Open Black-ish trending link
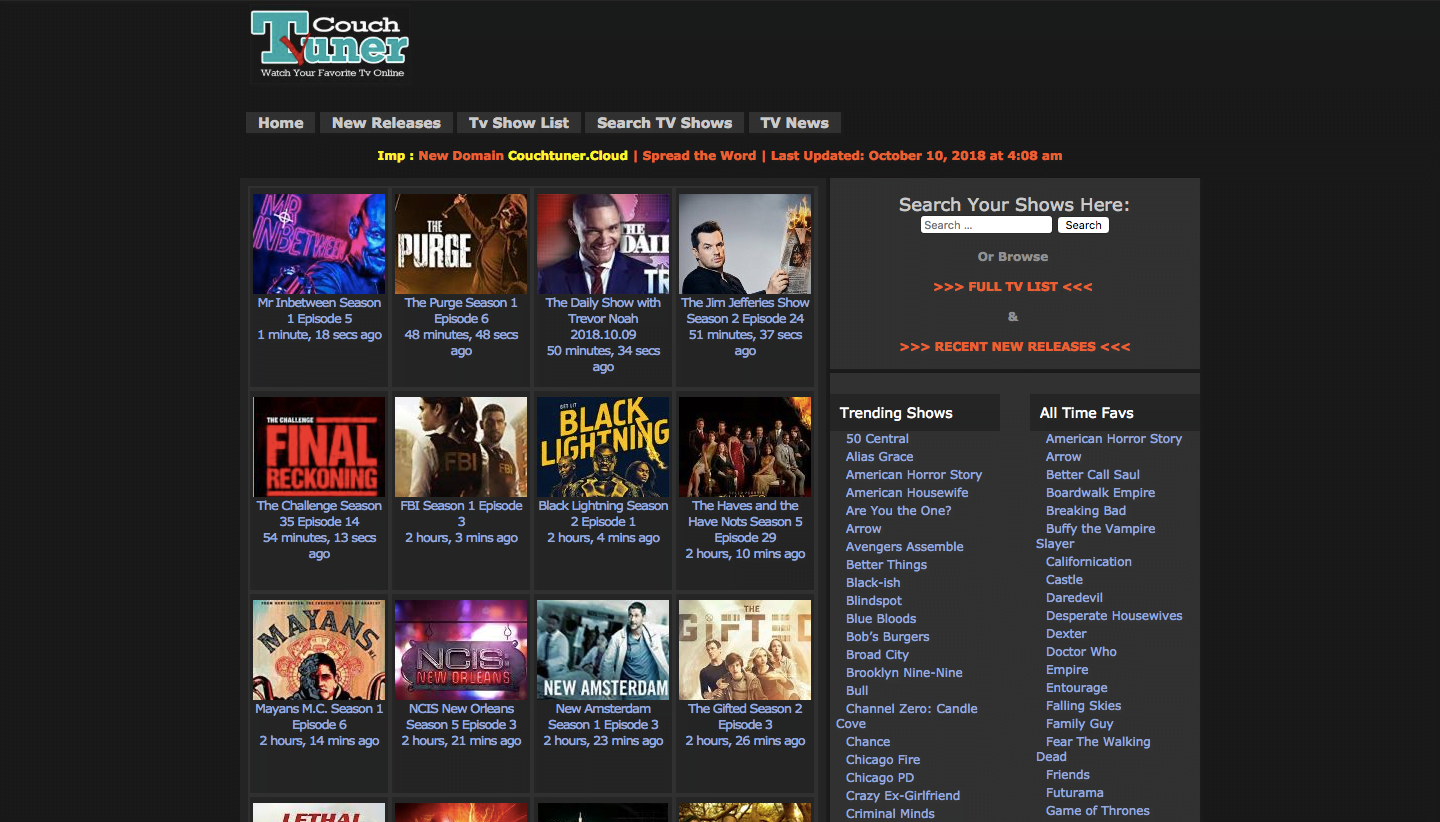Viewport: 1440px width, 822px height. pos(873,583)
